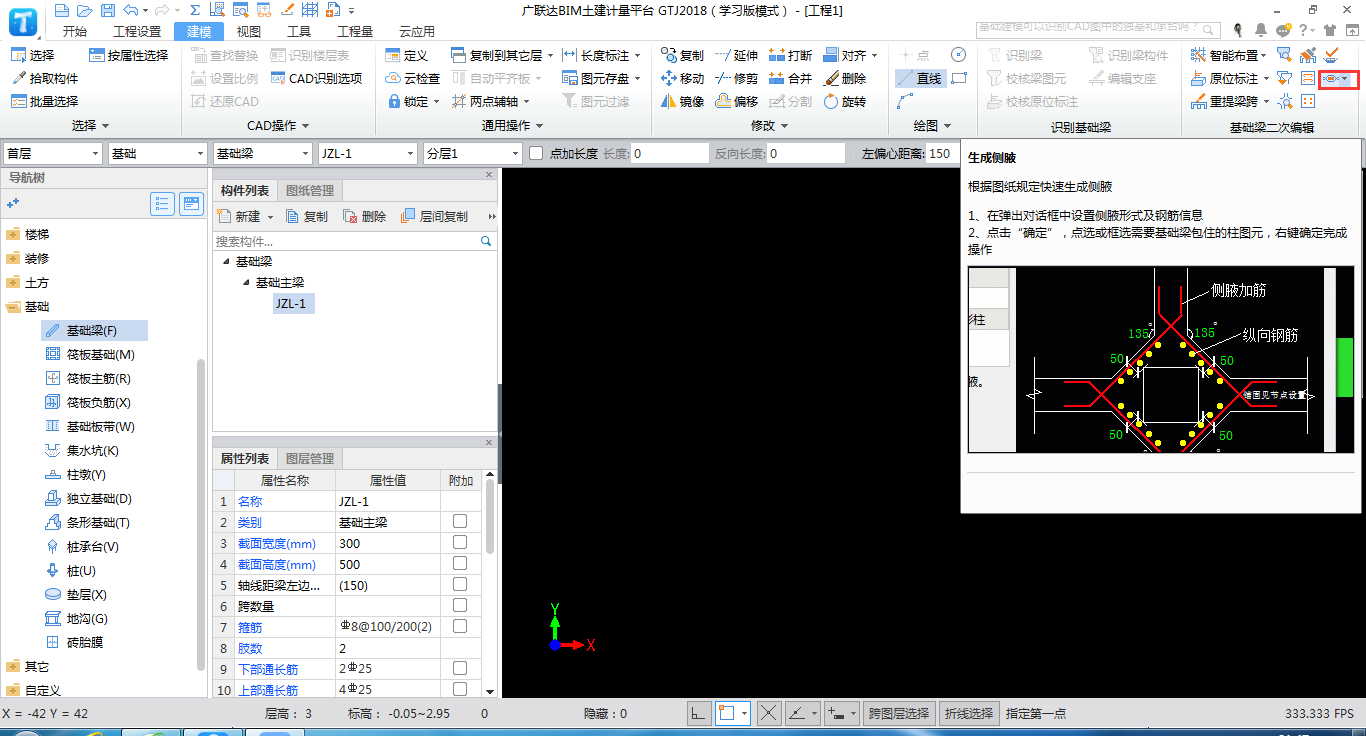
Task: Expand the 楼梯 folder in navigation tree
Action: coord(13,234)
